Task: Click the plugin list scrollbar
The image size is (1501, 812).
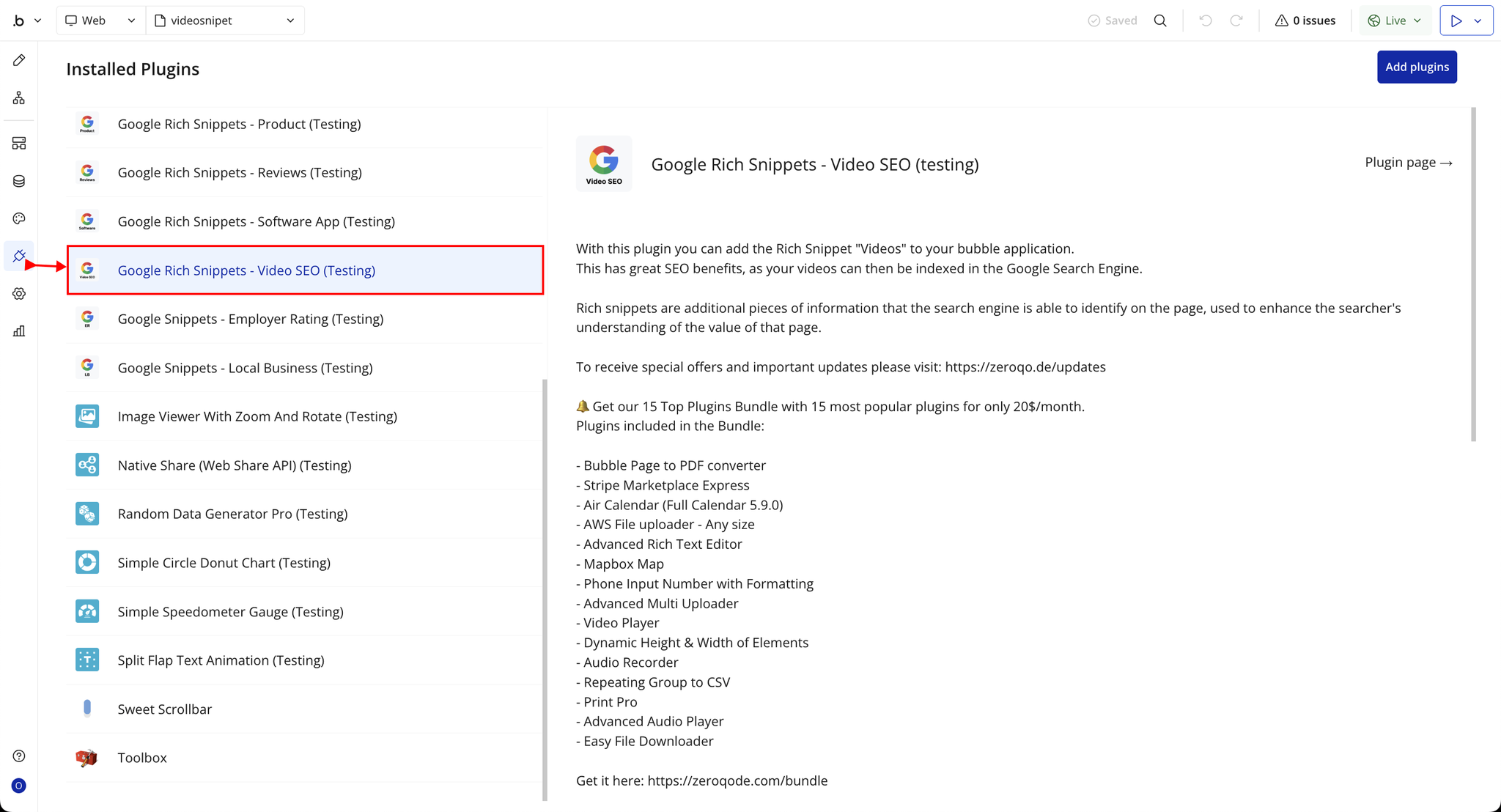Action: 545,588
